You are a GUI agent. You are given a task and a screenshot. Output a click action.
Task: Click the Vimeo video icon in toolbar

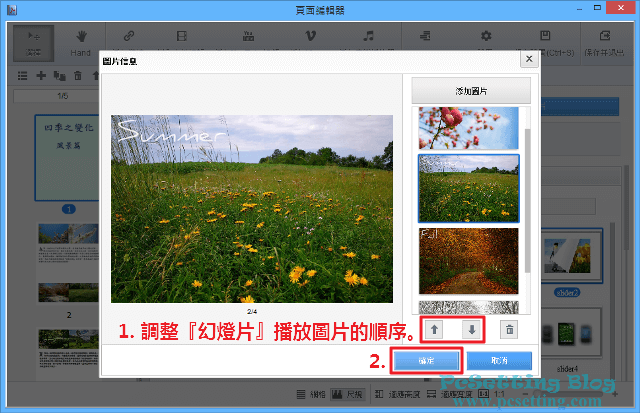(299, 36)
